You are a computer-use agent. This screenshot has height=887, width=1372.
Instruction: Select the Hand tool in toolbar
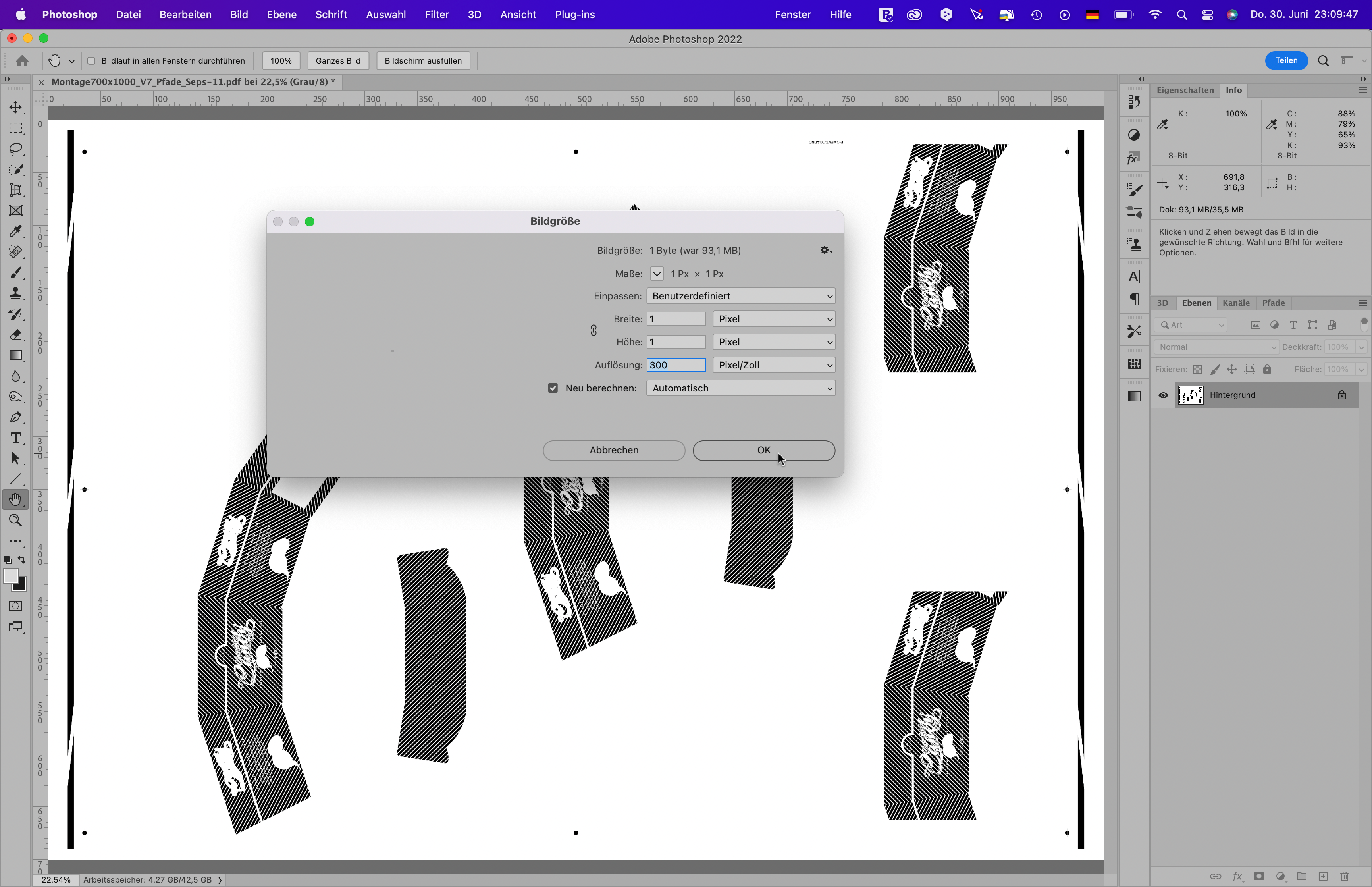click(x=15, y=499)
